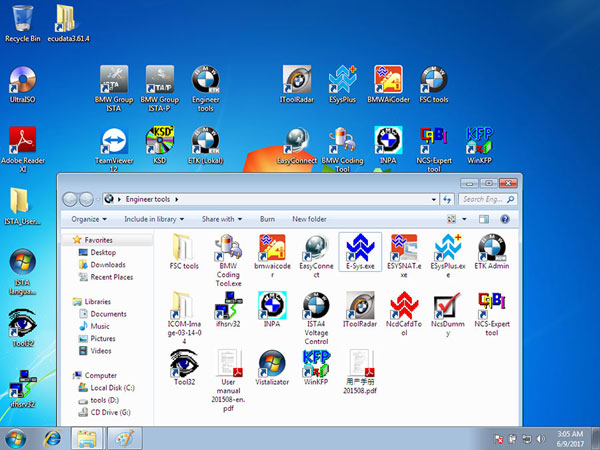
Task: Open BMW Coding Tool desktop shortcut
Action: pos(342,149)
